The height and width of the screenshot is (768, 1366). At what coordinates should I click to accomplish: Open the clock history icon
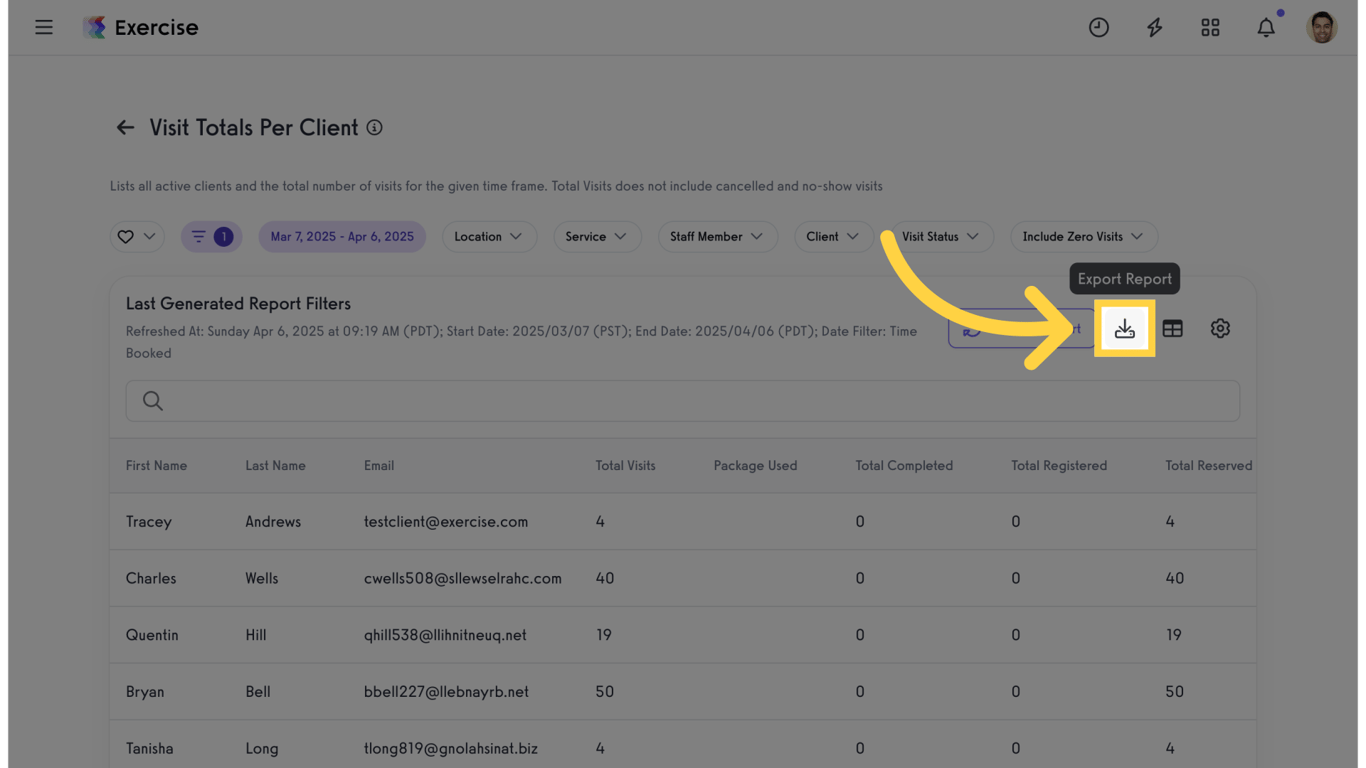1099,27
